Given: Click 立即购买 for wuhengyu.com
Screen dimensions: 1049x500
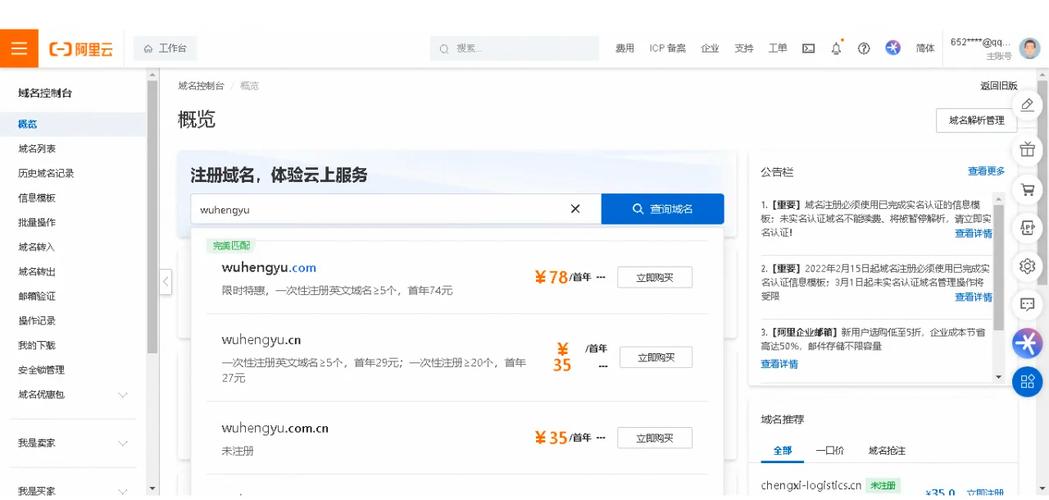Looking at the screenshot, I should click(654, 278).
